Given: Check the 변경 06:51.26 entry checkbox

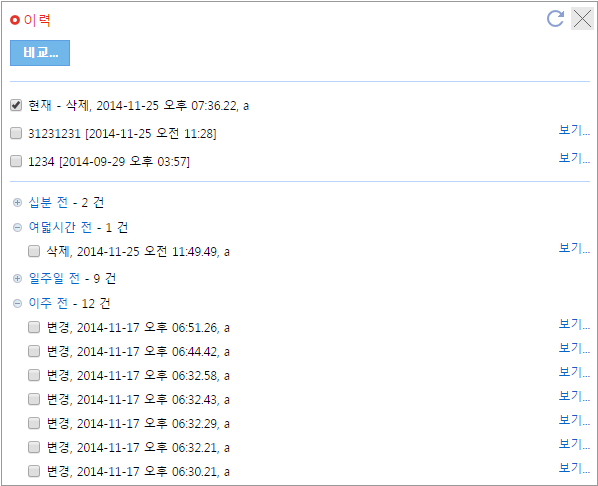Looking at the screenshot, I should click(34, 327).
